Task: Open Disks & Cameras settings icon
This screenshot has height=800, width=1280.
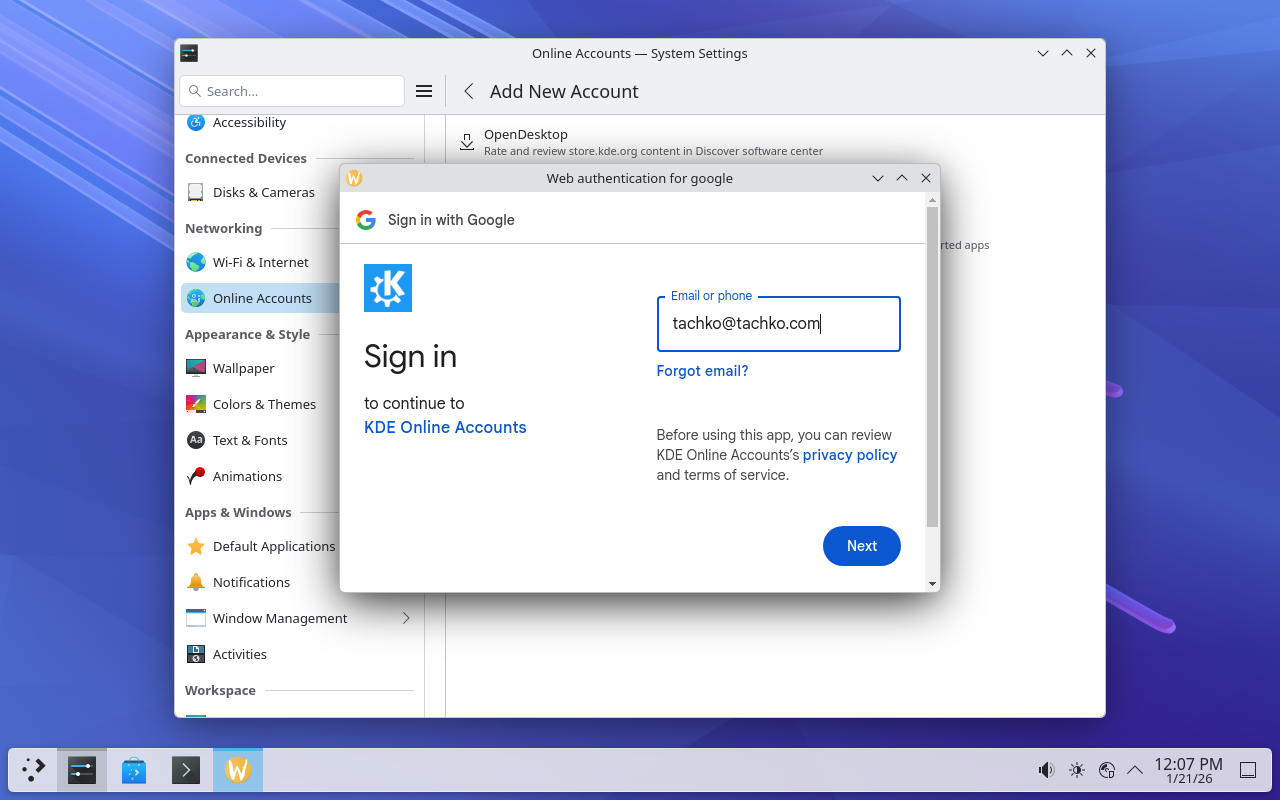Action: (196, 192)
